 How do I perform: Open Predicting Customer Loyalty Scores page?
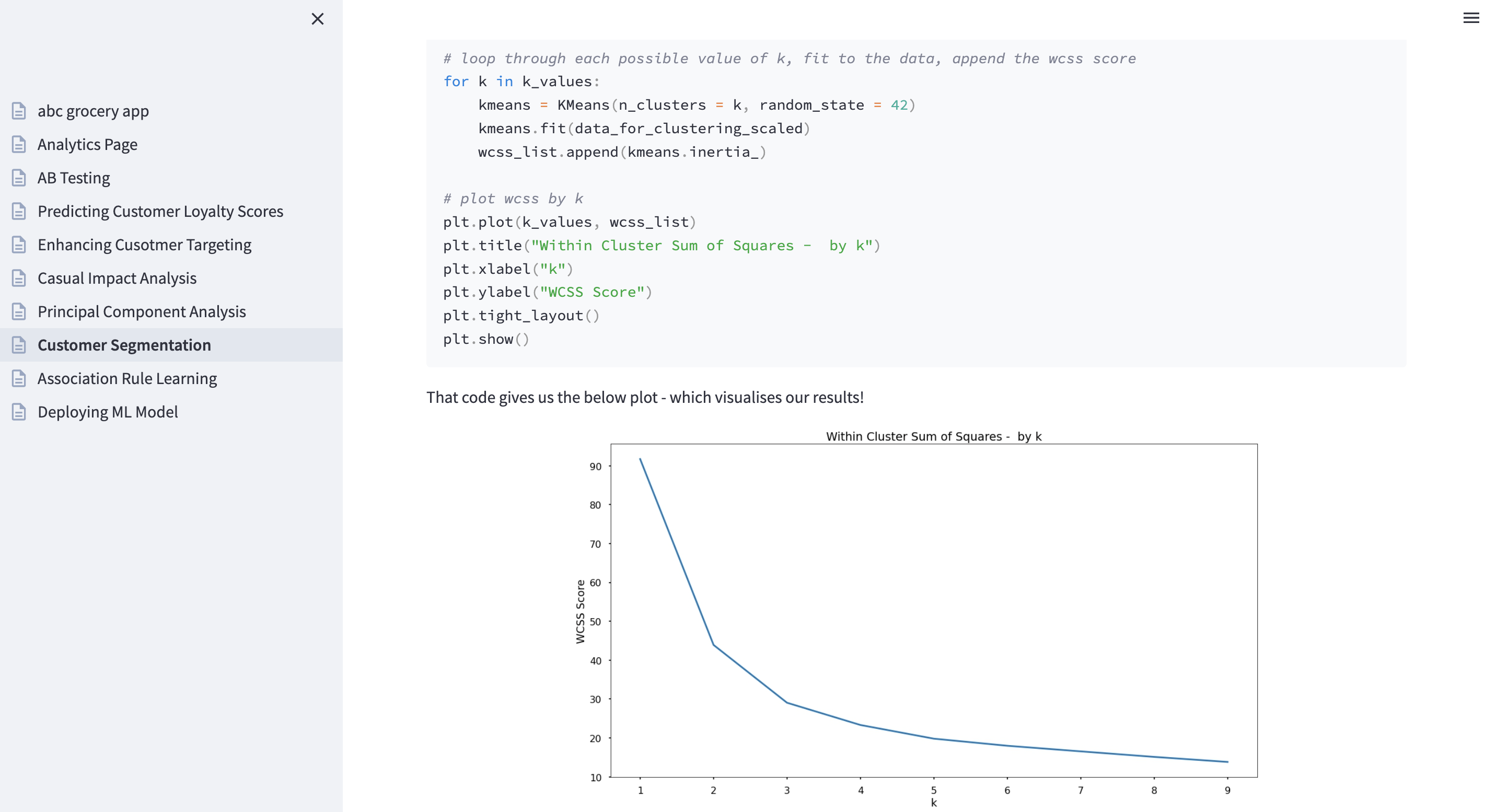pos(160,211)
